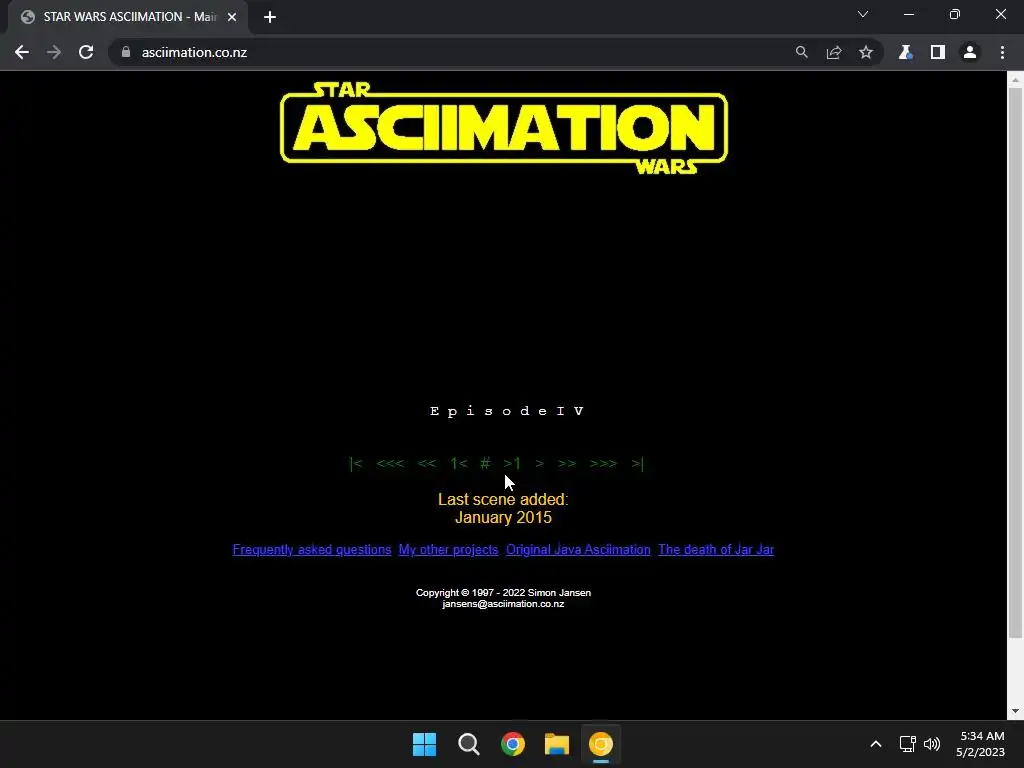Click the scrollbar down arrow
This screenshot has height=768, width=1024.
click(x=1015, y=711)
